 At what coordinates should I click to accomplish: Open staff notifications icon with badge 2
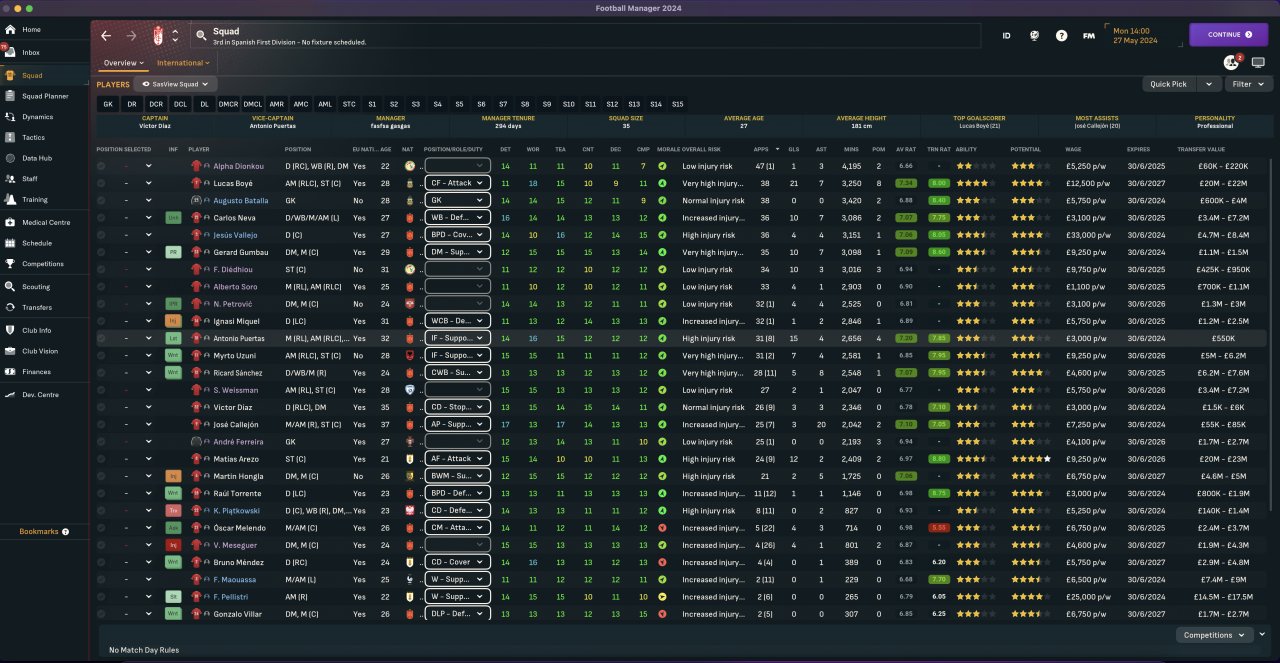click(x=1231, y=62)
